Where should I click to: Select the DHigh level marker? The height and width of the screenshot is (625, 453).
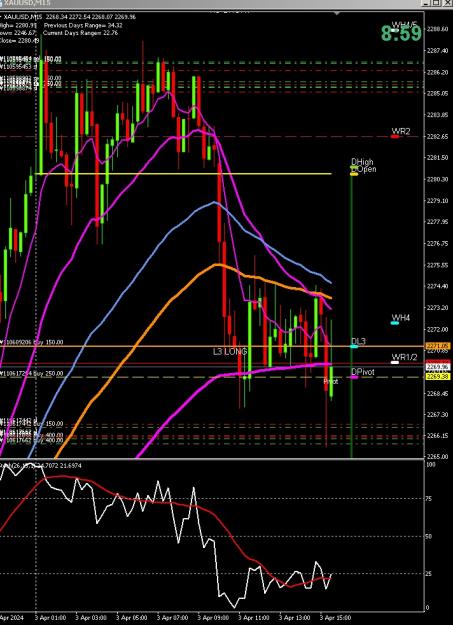tap(355, 167)
